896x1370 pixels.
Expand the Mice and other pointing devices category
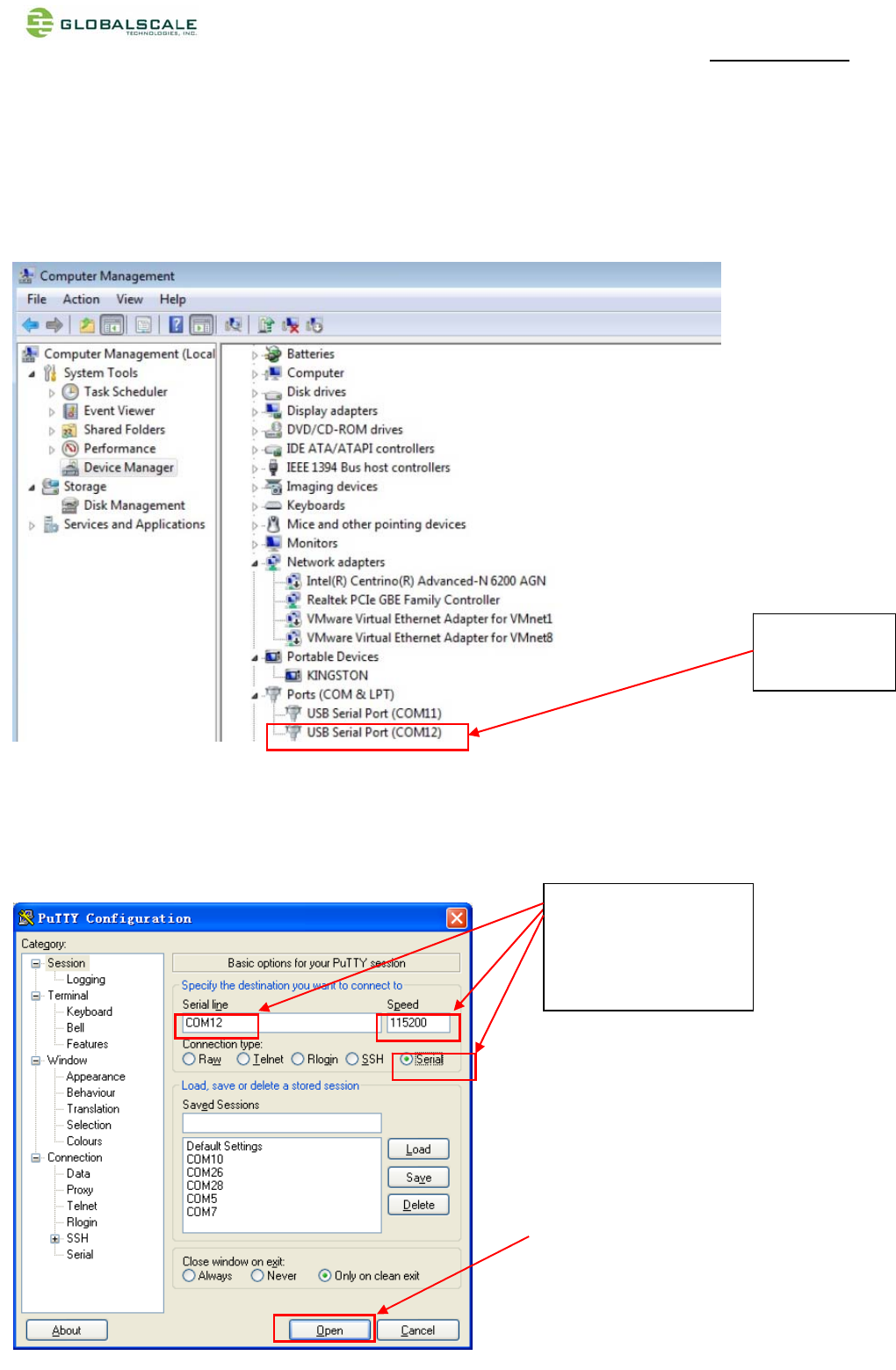tap(256, 525)
